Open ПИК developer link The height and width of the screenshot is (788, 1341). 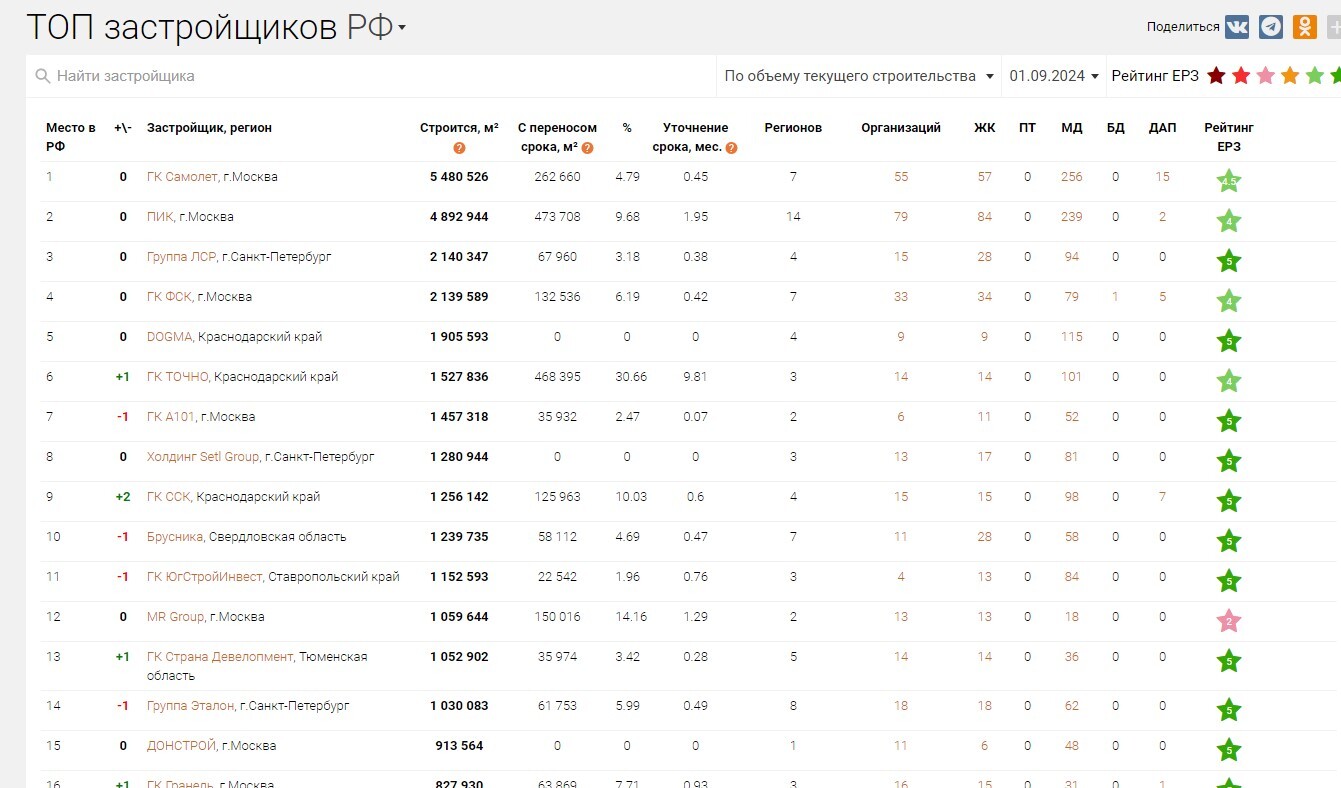click(160, 217)
